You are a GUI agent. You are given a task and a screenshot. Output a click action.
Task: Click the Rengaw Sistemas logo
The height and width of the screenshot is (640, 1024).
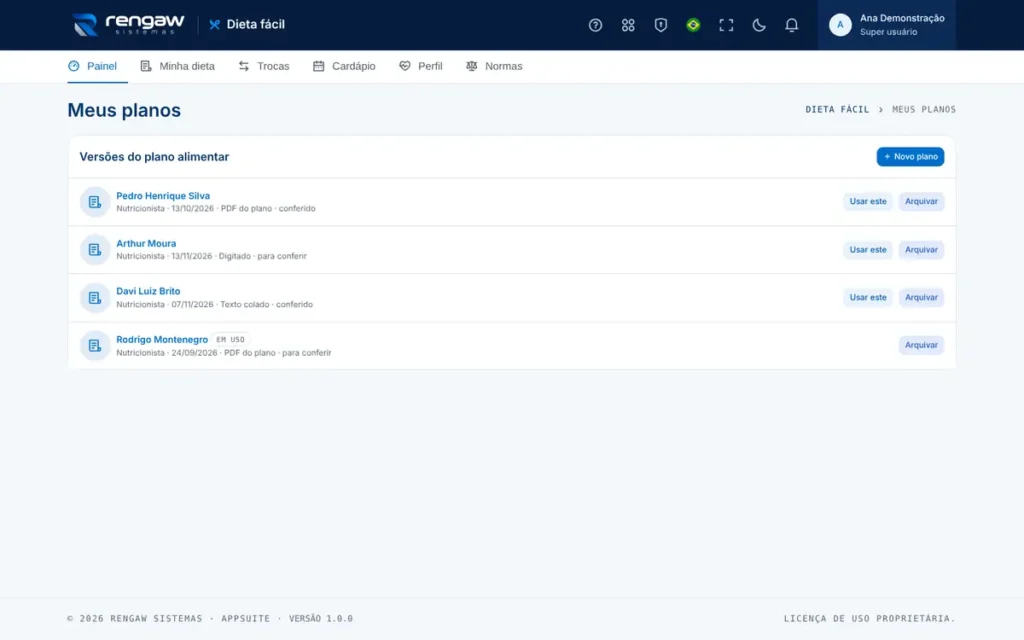tap(128, 25)
